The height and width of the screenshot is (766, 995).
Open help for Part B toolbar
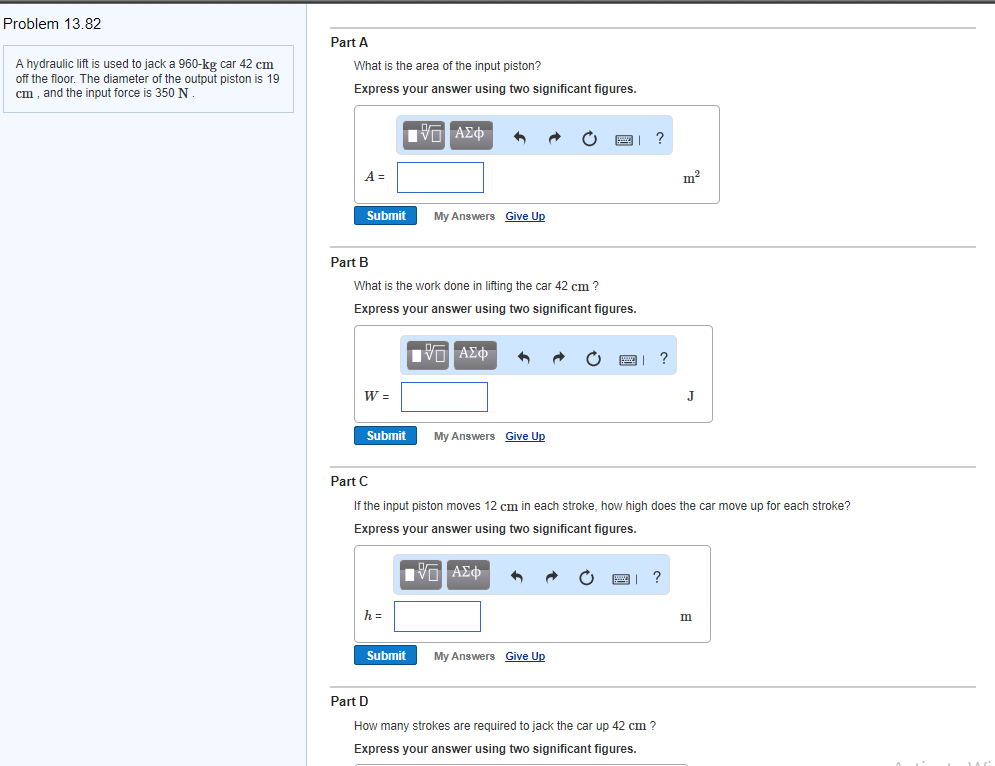pyautogui.click(x=664, y=358)
